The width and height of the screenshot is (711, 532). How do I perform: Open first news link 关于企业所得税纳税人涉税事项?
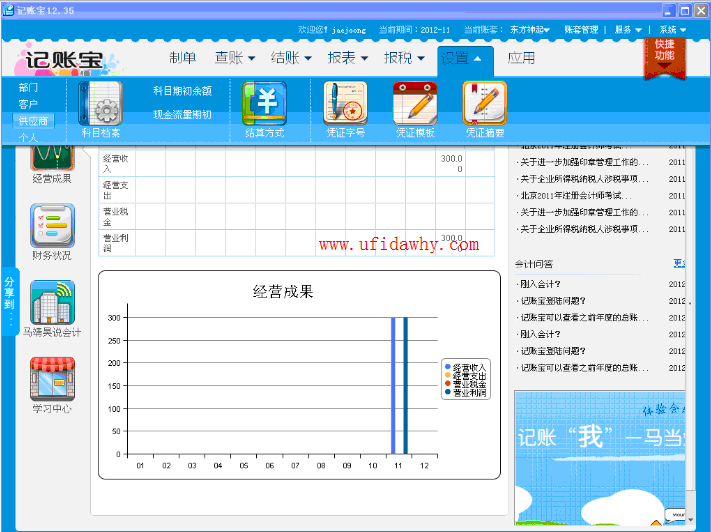584,179
